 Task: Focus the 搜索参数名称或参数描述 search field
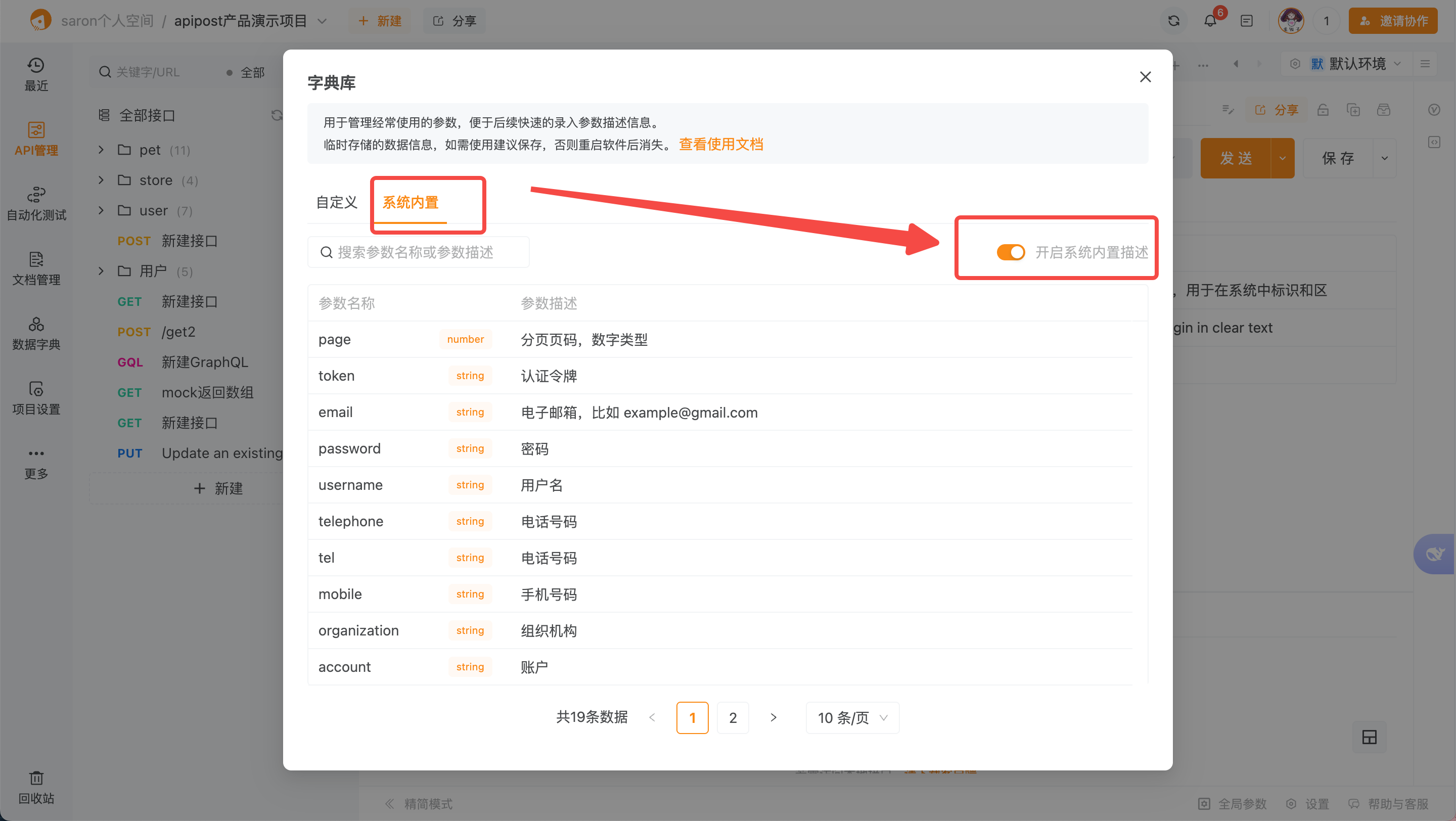[418, 252]
